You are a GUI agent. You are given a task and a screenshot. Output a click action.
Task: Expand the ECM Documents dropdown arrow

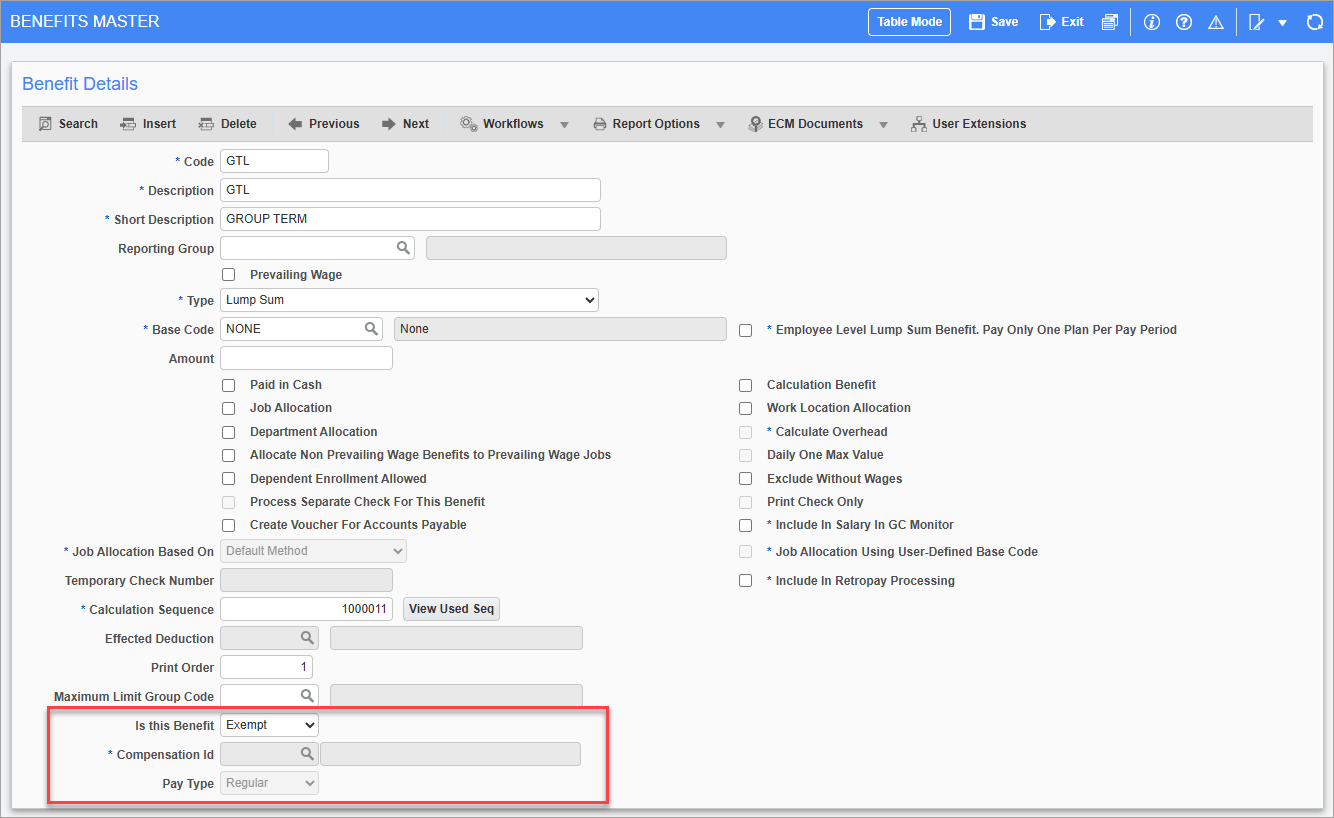coord(883,125)
